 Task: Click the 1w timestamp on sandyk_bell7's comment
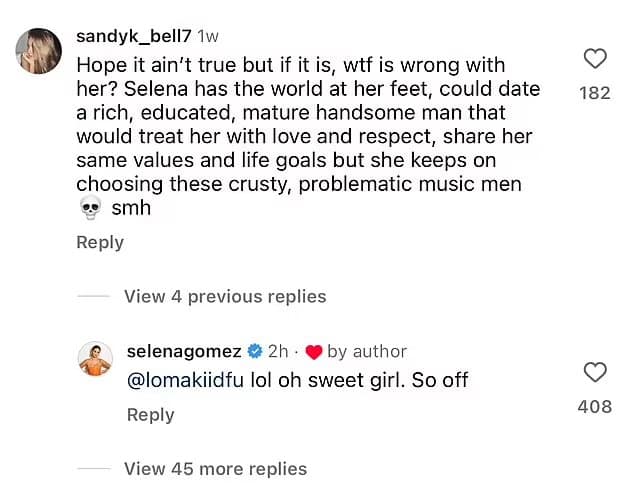pyautogui.click(x=208, y=36)
